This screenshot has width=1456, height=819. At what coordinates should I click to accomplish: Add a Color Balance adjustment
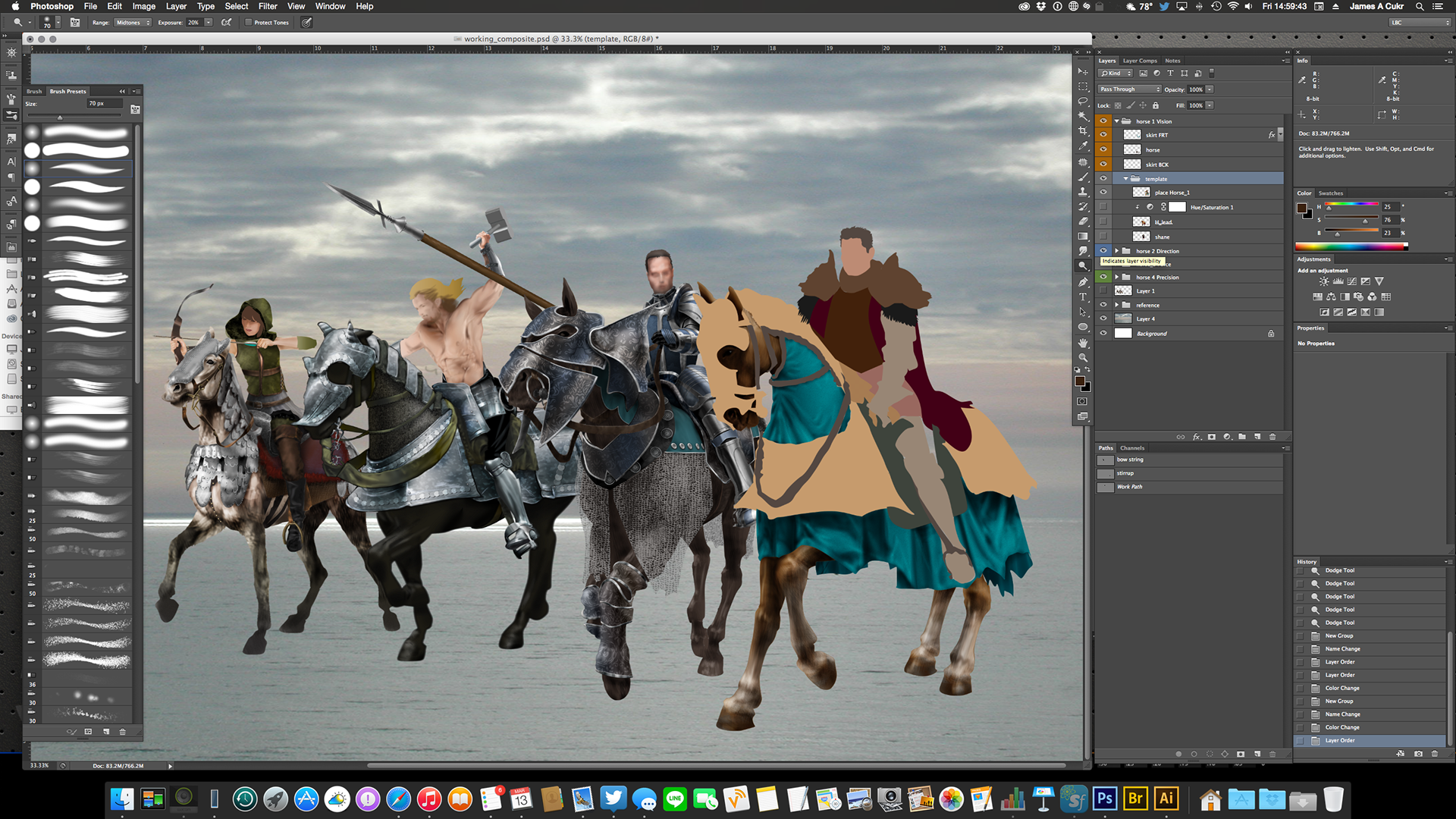coord(1331,297)
